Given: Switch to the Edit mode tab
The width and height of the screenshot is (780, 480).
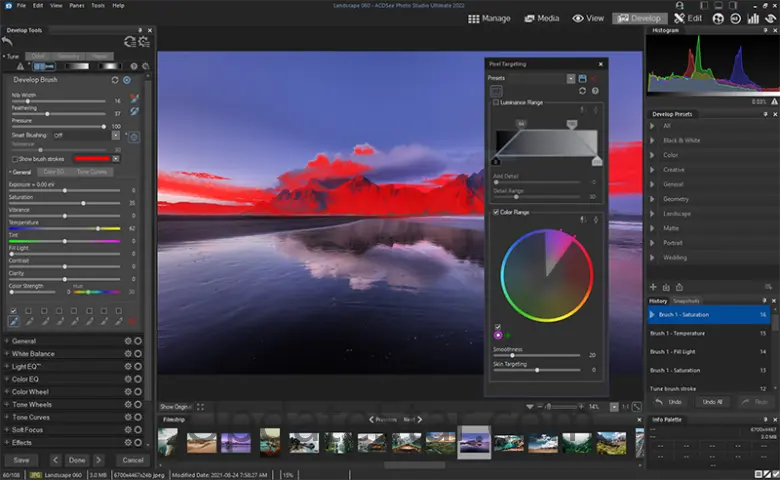Looking at the screenshot, I should click(686, 18).
